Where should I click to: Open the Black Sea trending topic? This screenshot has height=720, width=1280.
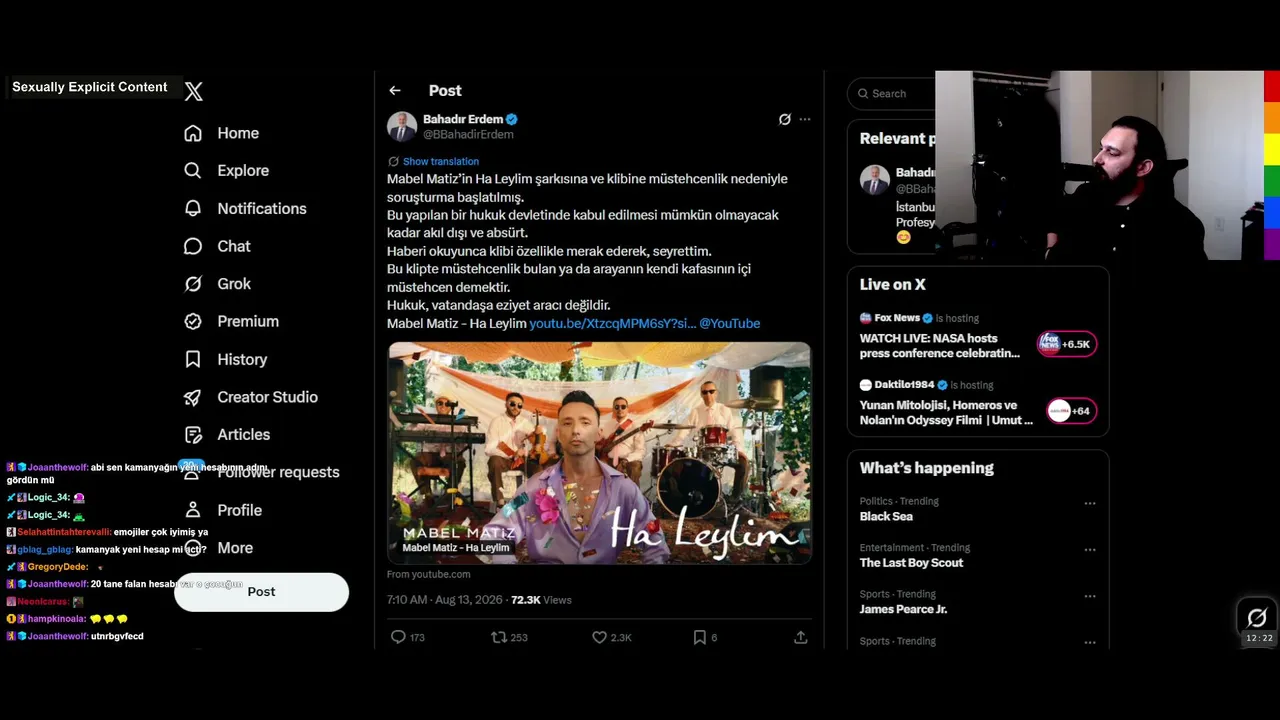pyautogui.click(x=886, y=516)
